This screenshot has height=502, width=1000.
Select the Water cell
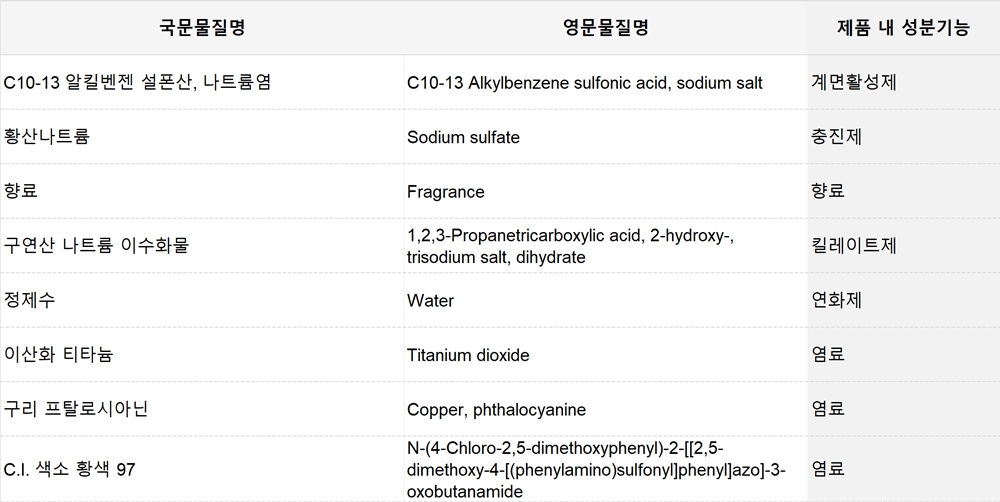[x=605, y=300]
